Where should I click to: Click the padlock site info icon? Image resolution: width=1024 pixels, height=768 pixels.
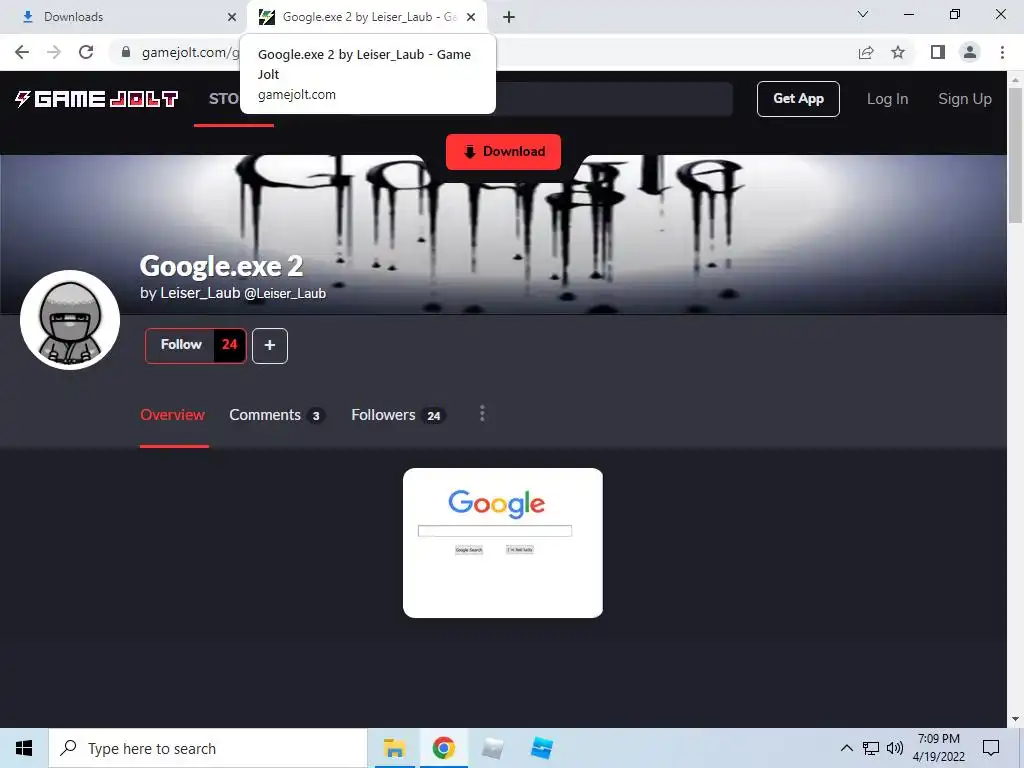[x=126, y=52]
